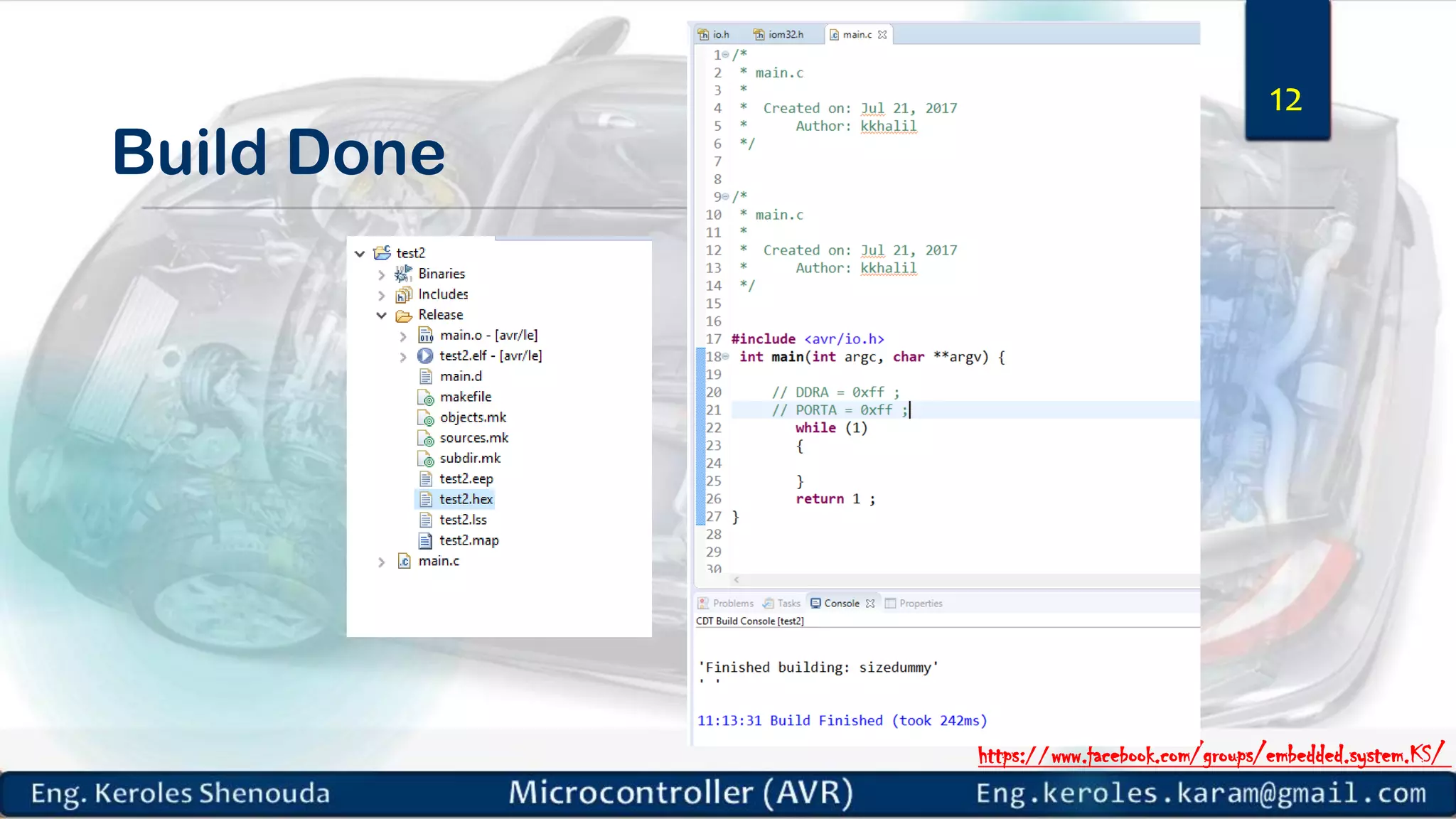Open the Properties tab
1456x819 pixels.
click(914, 603)
